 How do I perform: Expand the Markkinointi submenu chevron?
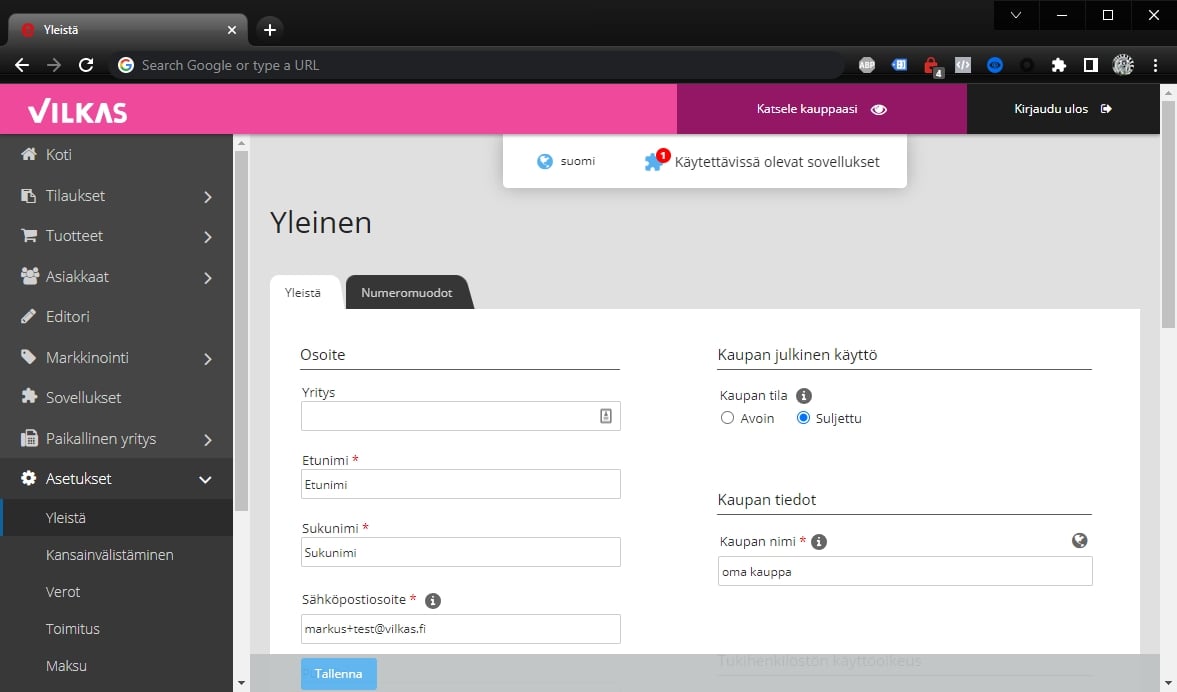point(208,359)
